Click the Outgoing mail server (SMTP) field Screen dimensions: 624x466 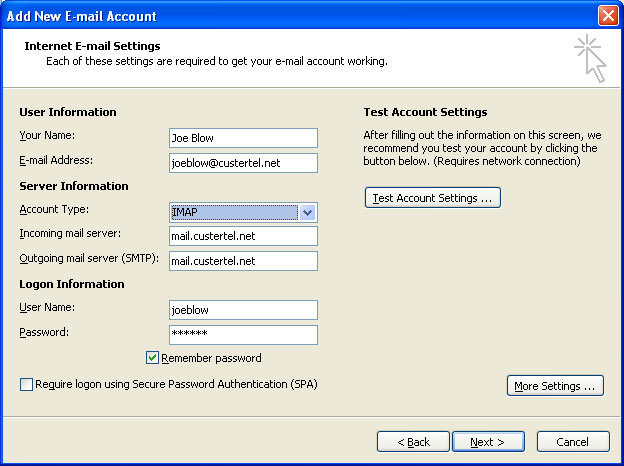point(243,261)
